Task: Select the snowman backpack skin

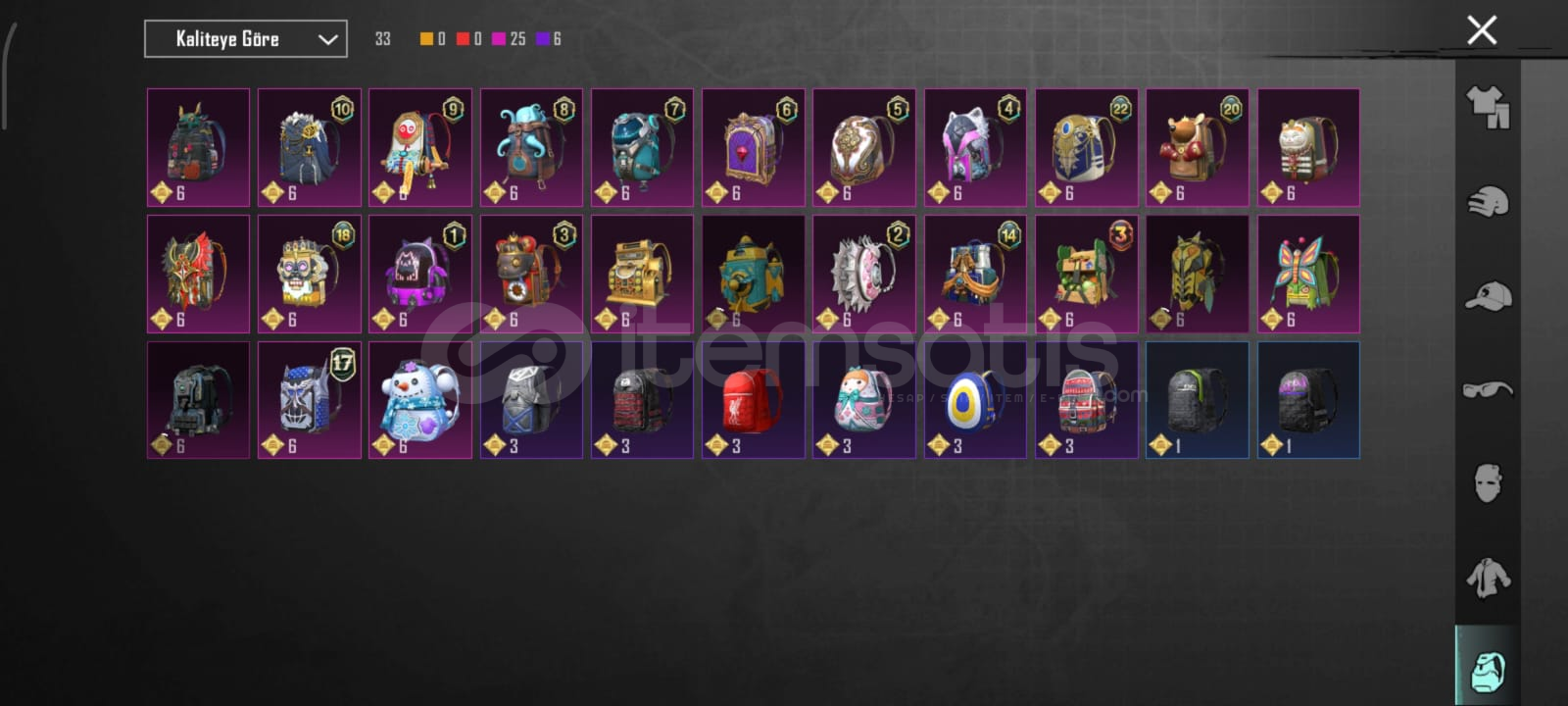Action: tap(419, 400)
